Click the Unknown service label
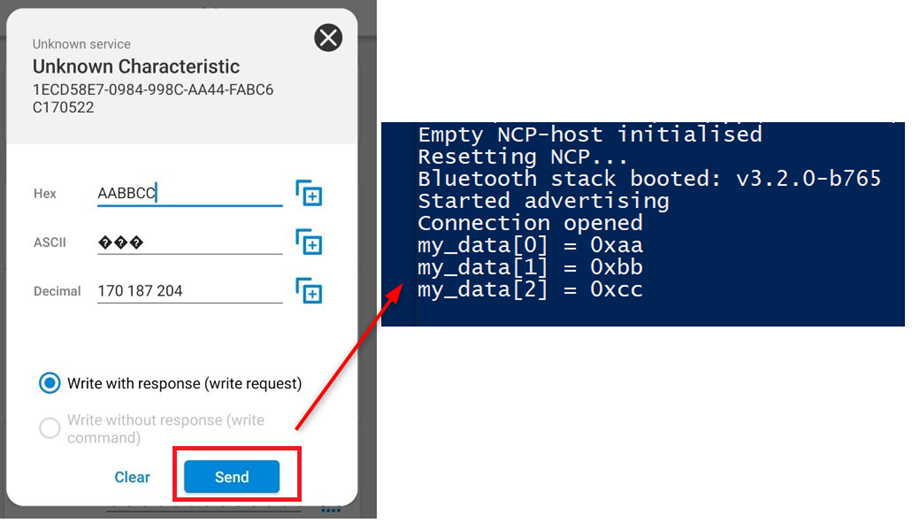This screenshot has height=523, width=920. coord(81,44)
